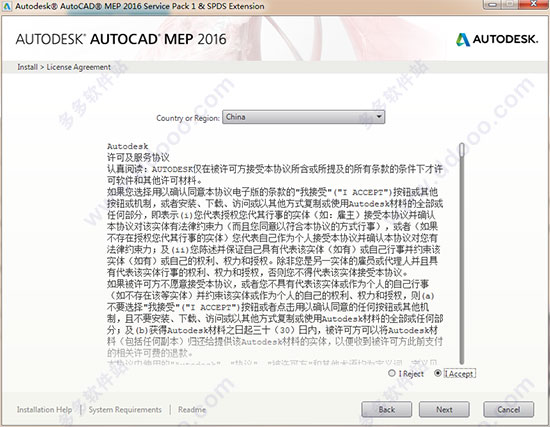
Task: Click the Back button
Action: point(387,410)
